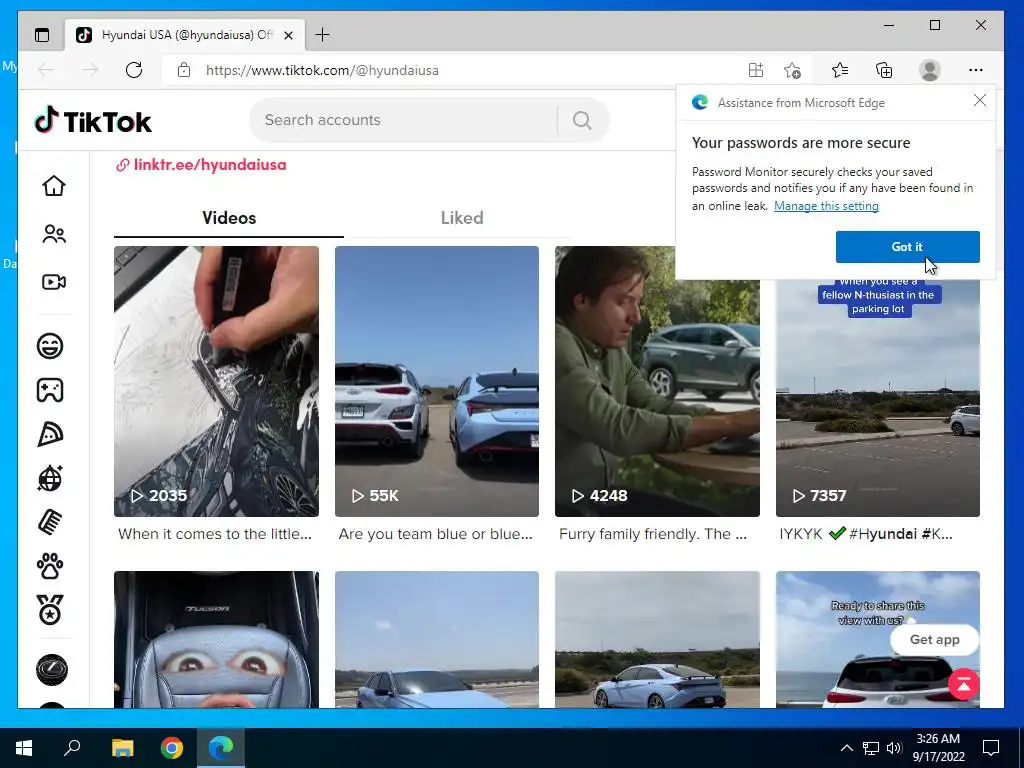Close the Assistance from Microsoft Edge popup
The width and height of the screenshot is (1024, 768).
980,100
